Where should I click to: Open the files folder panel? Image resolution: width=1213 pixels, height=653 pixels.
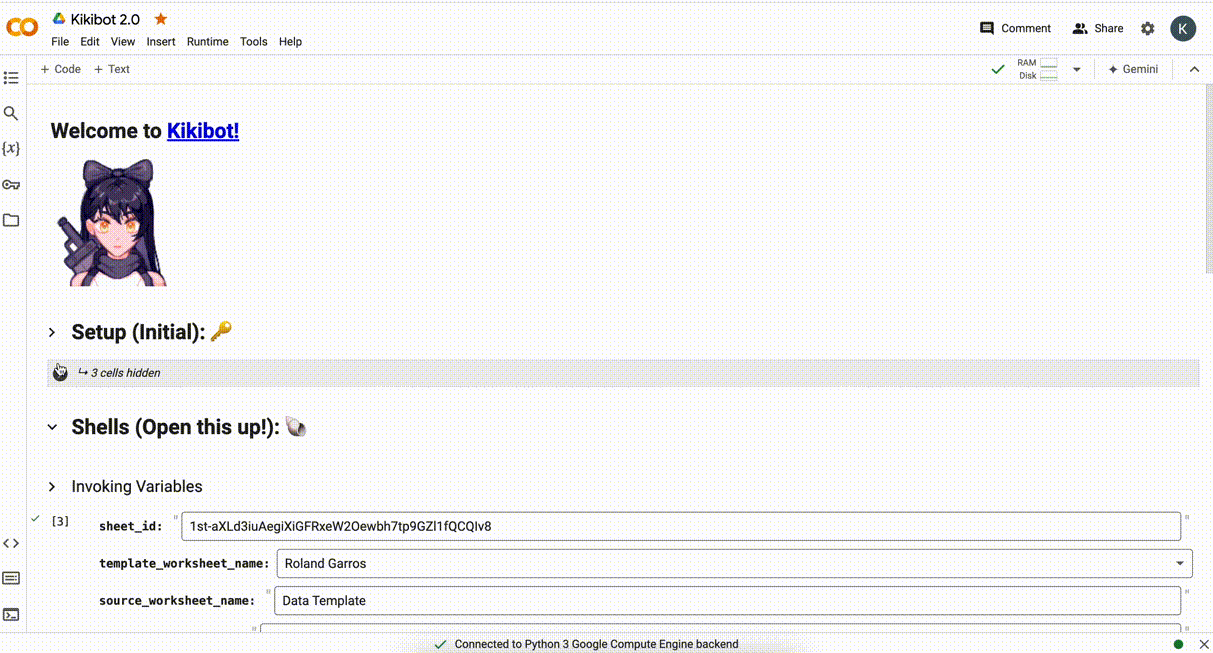tap(11, 220)
